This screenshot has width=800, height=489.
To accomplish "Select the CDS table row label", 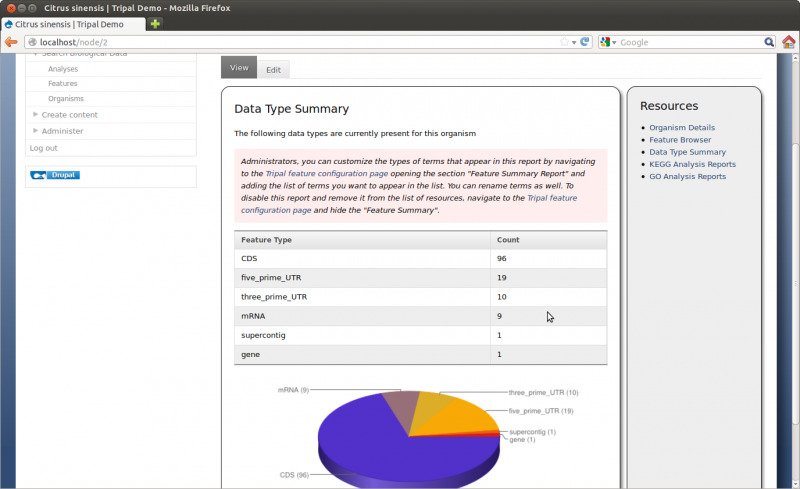I will (249, 259).
